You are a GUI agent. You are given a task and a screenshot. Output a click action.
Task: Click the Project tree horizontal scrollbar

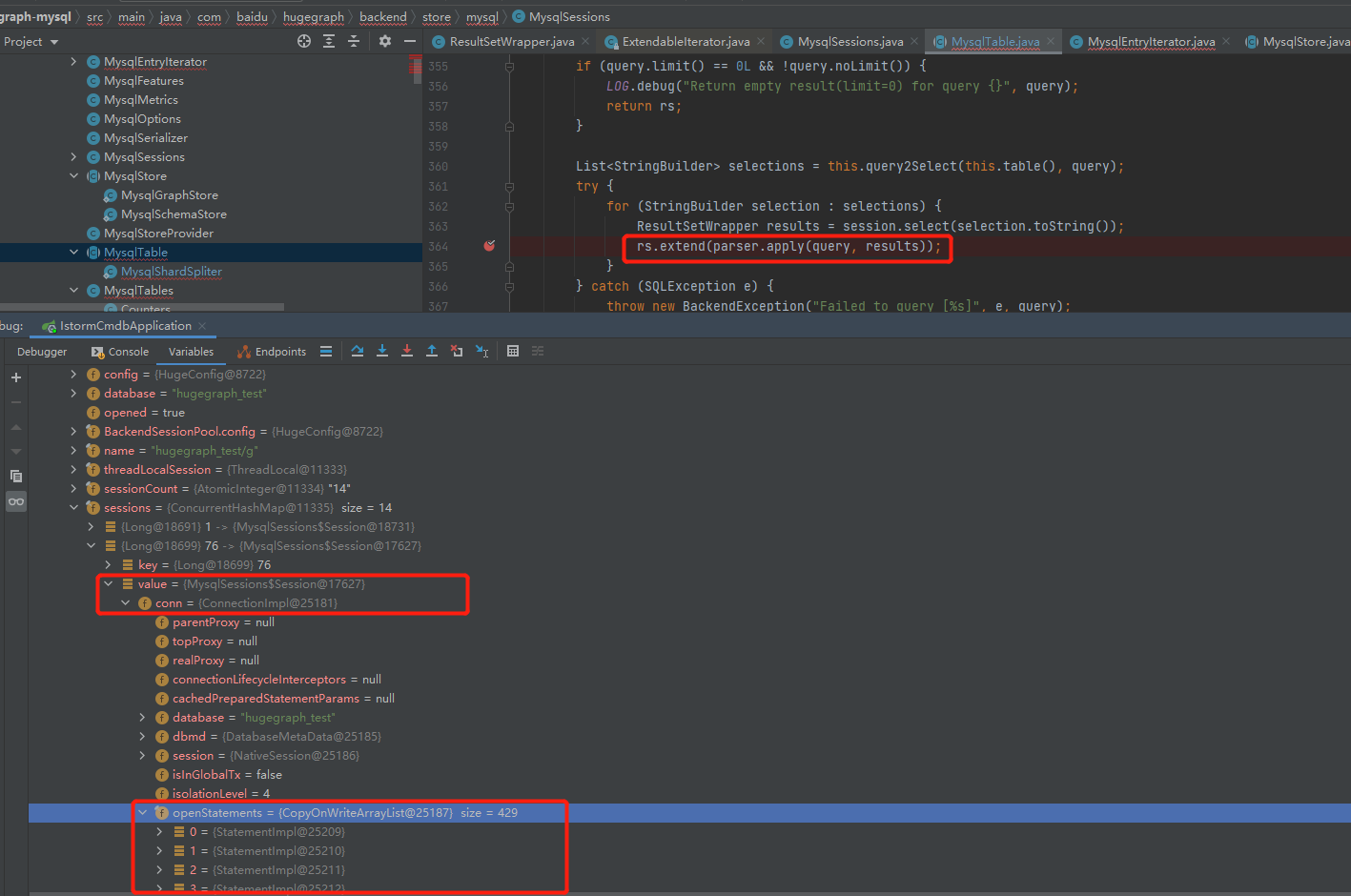[x=142, y=307]
